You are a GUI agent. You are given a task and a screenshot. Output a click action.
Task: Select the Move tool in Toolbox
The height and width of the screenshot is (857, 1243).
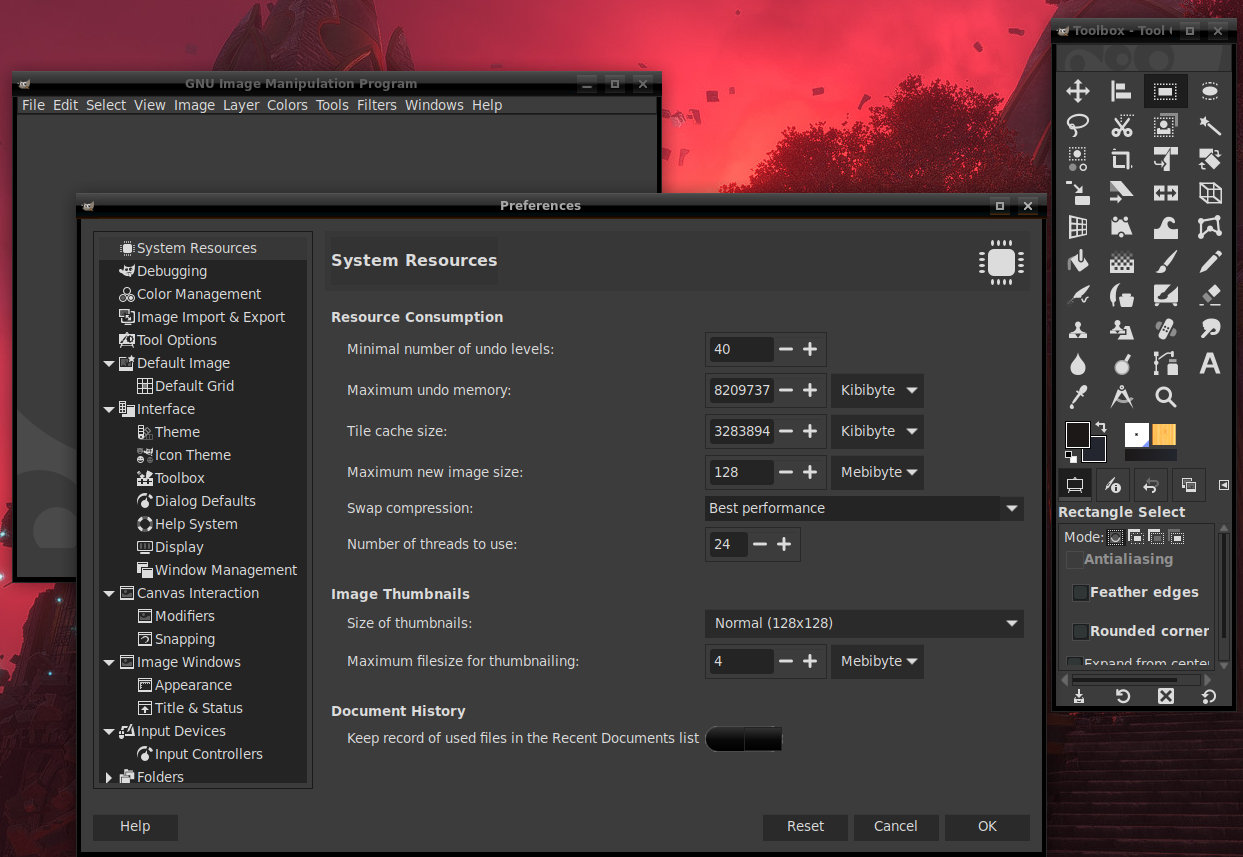click(x=1078, y=92)
